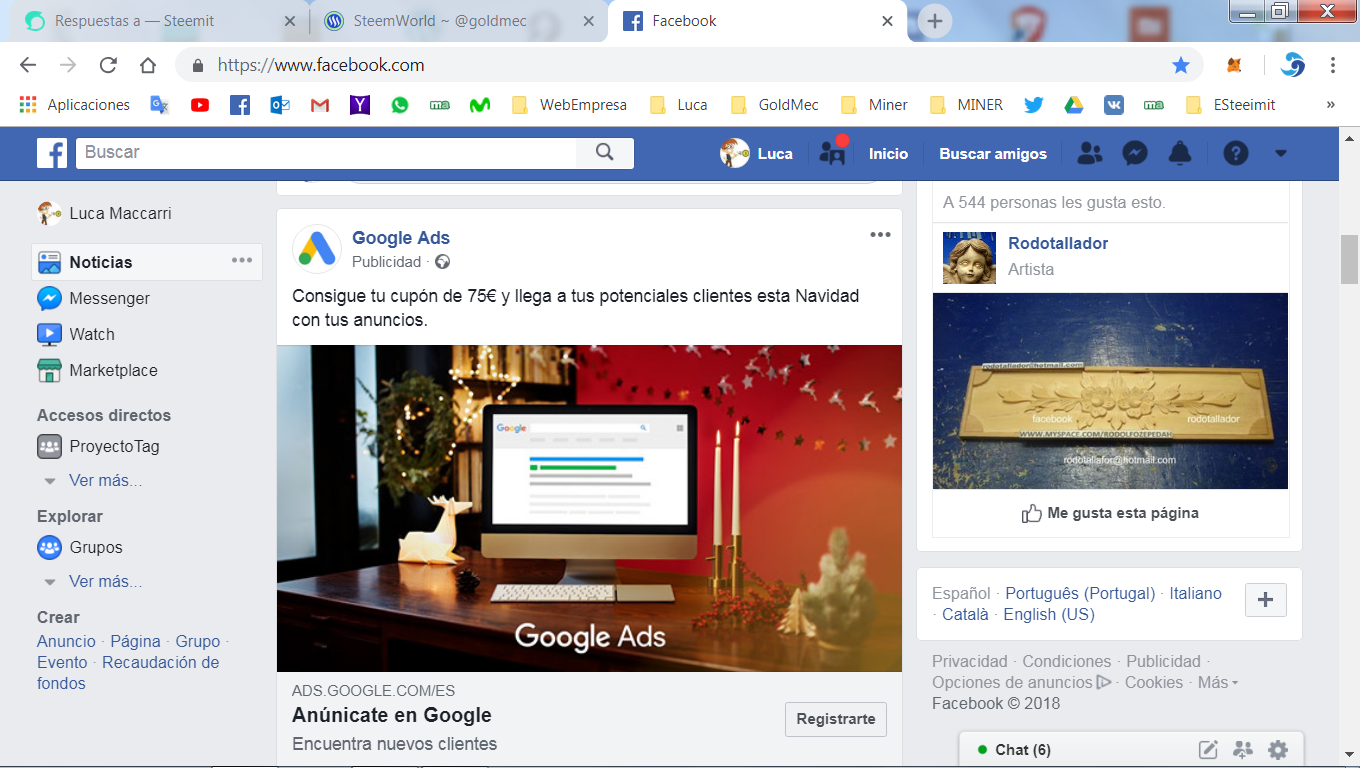The image size is (1360, 768).
Task: Open the Rodotallador page link
Action: 1058,243
